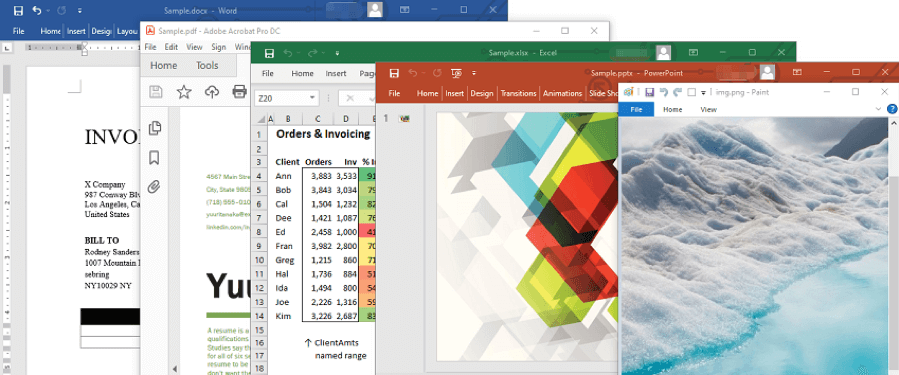
Task: Click the user account avatar in Excel
Action: 663,53
